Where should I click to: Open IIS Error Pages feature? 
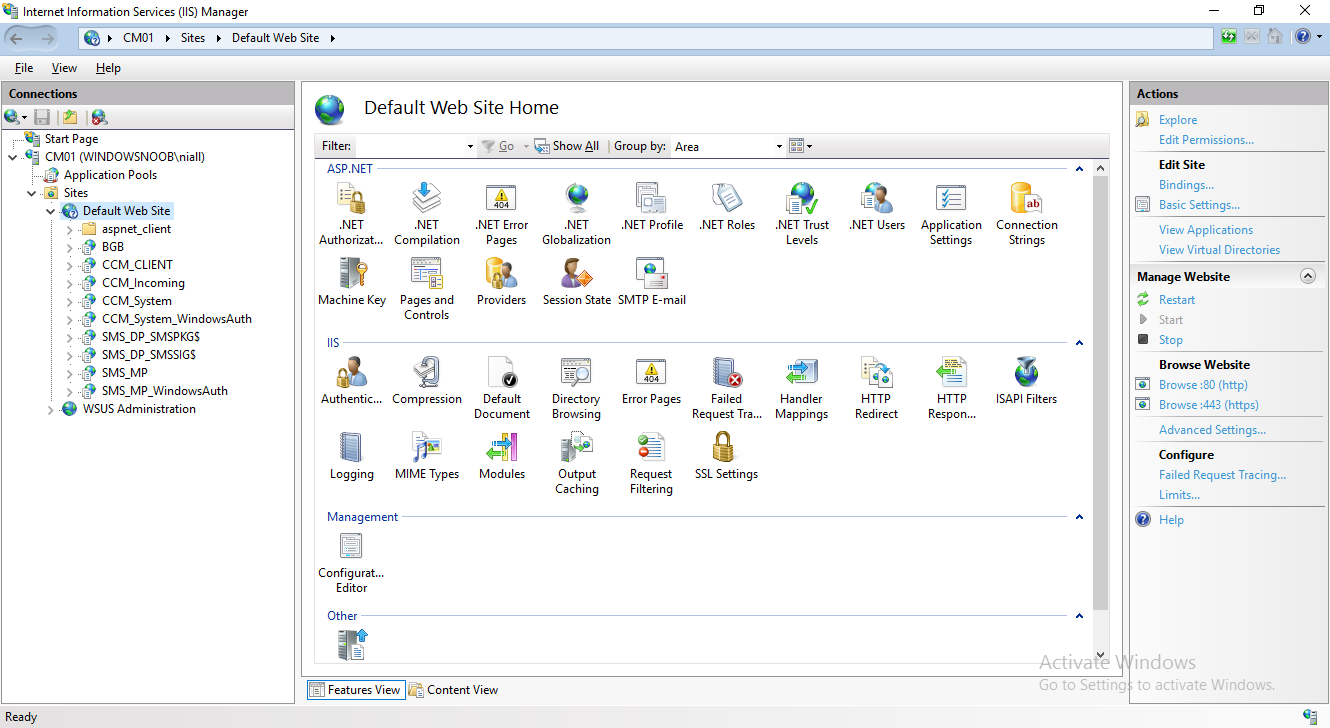(652, 381)
